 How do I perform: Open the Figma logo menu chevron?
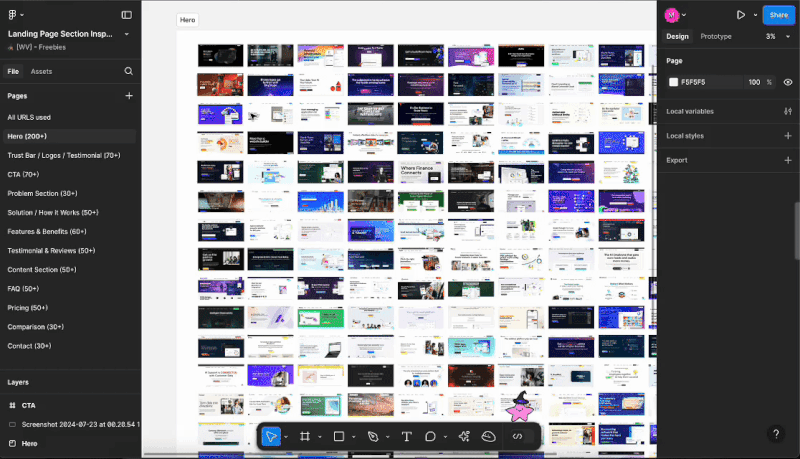coord(22,15)
